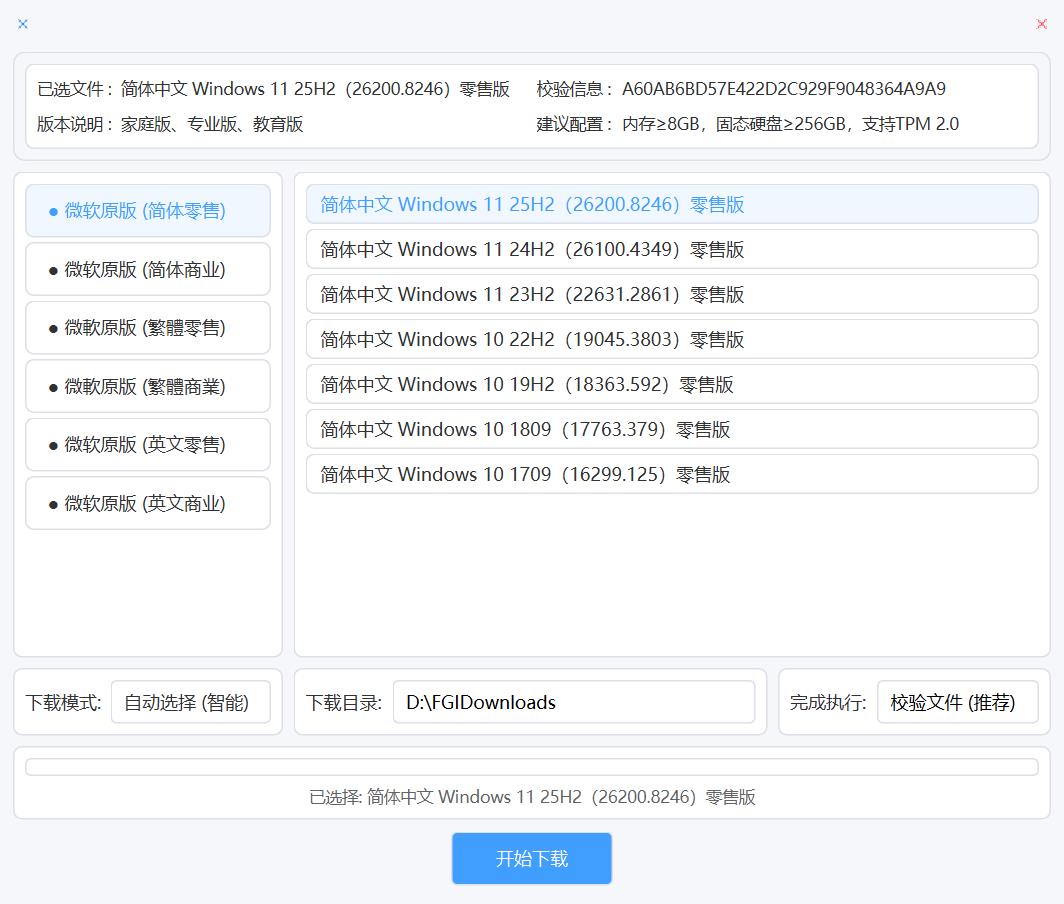This screenshot has height=904, width=1064.
Task: Click the blue X icon top-left
Action: pos(22,24)
